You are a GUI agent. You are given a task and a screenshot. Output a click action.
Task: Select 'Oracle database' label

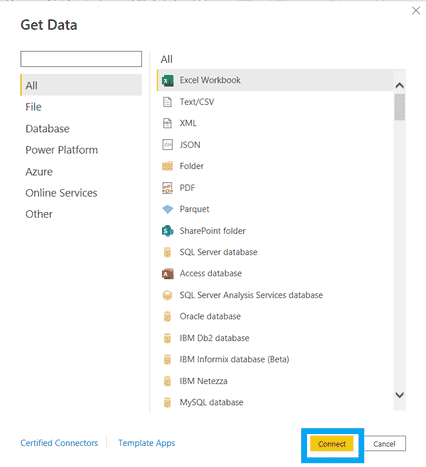coord(210,316)
